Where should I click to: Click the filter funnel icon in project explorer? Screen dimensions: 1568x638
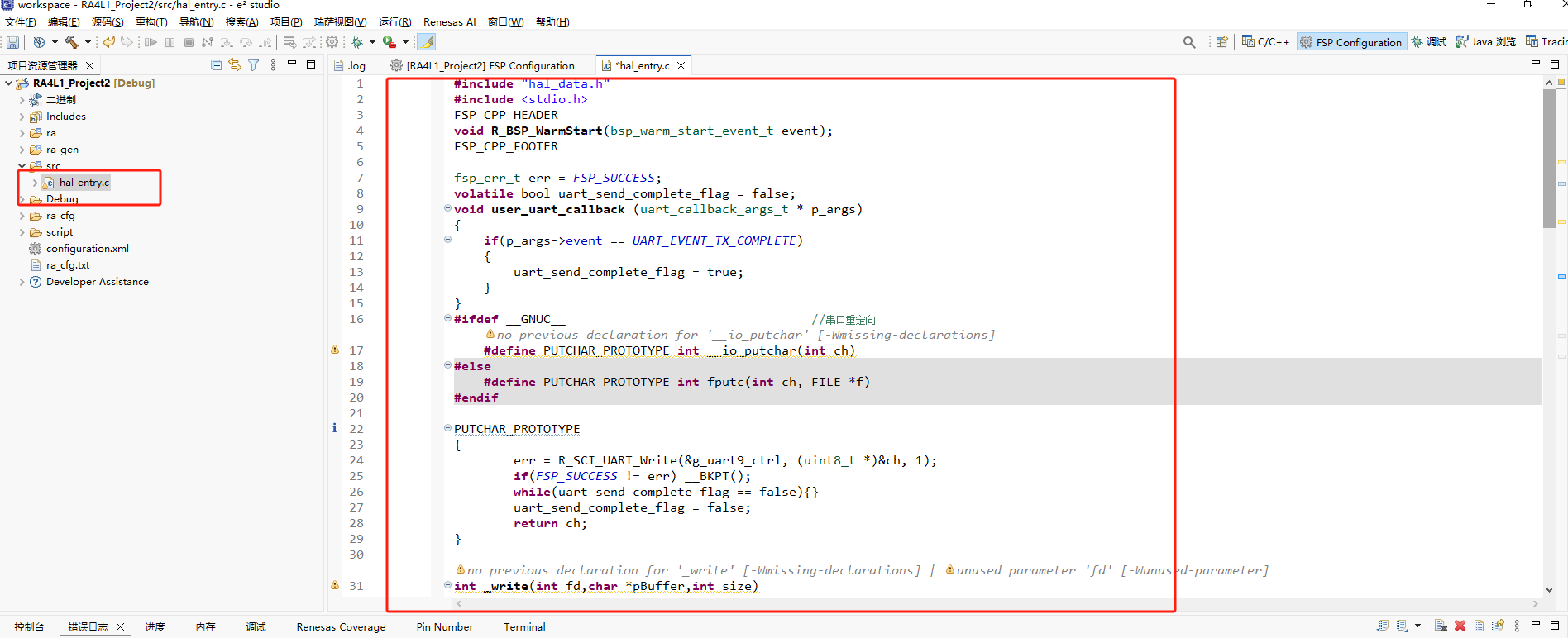(x=254, y=64)
